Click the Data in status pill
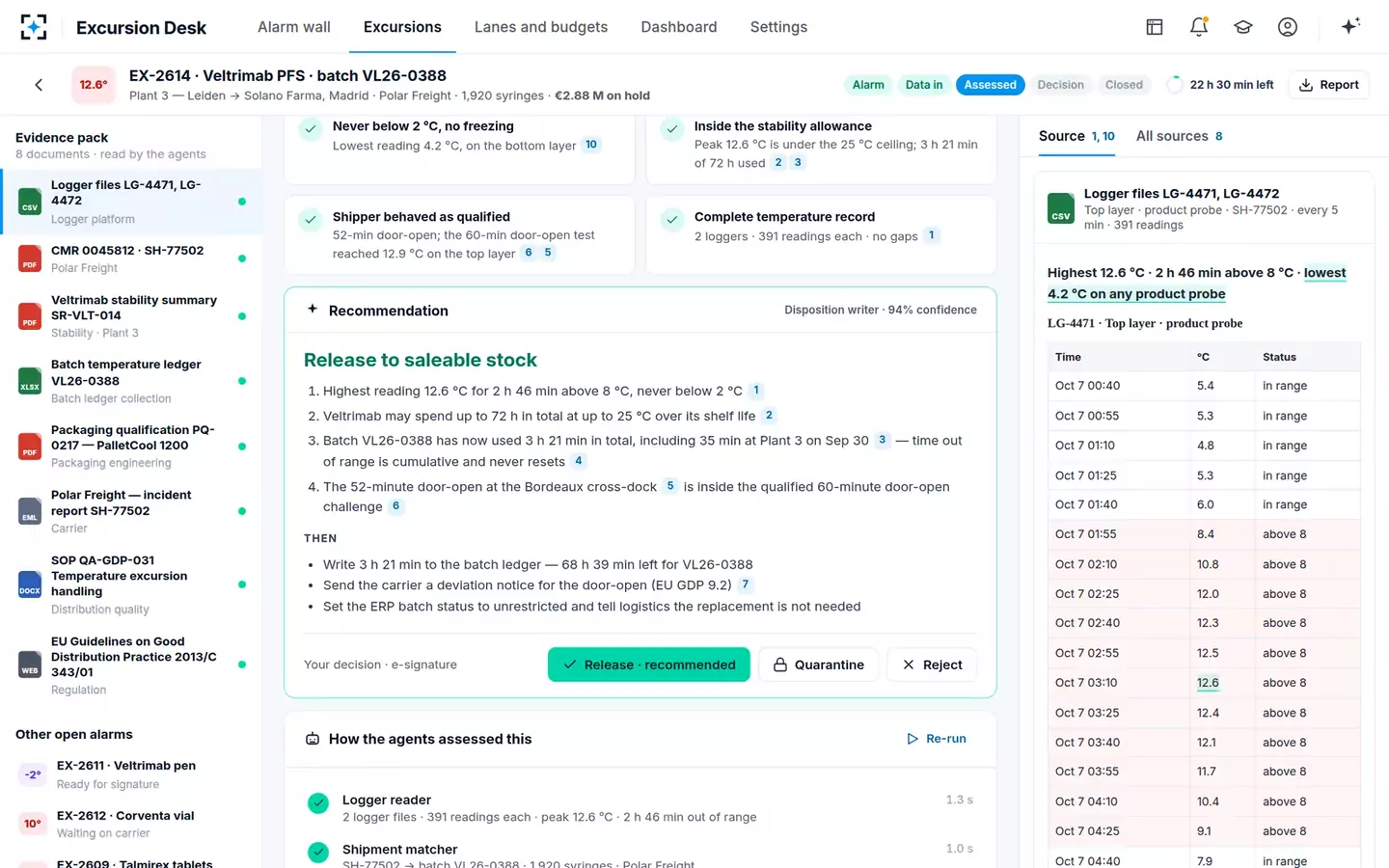 click(924, 85)
